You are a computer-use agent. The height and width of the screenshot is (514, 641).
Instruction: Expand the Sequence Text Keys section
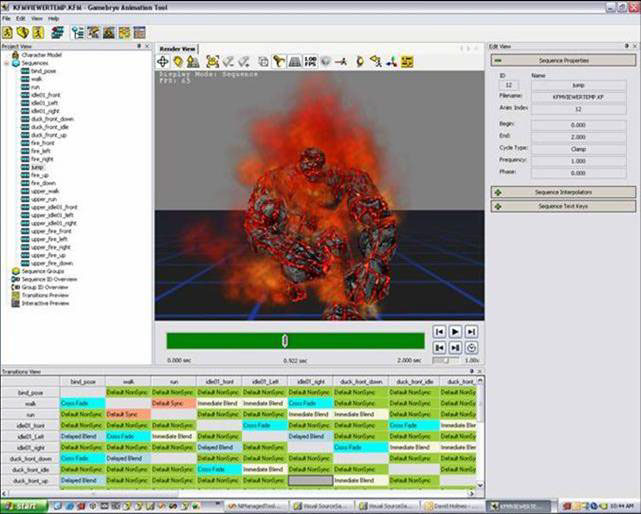coord(563,206)
